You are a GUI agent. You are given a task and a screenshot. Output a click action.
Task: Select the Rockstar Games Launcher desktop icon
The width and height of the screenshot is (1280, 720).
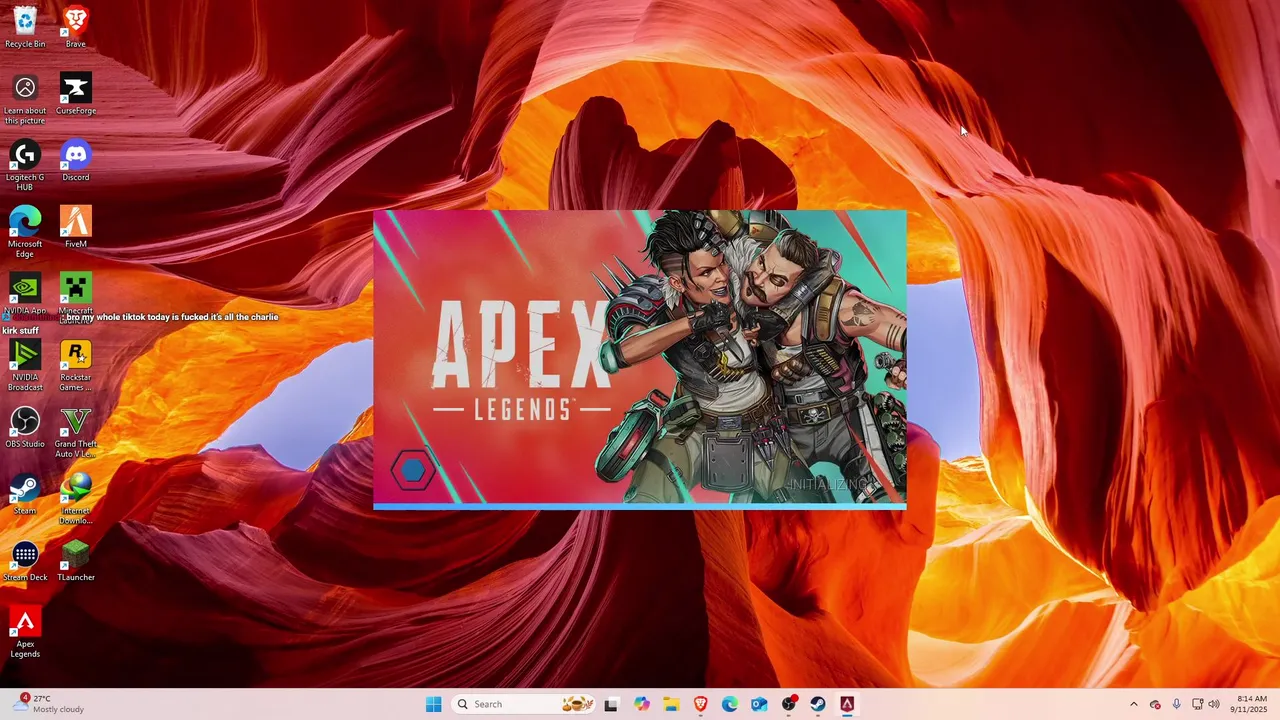[76, 365]
